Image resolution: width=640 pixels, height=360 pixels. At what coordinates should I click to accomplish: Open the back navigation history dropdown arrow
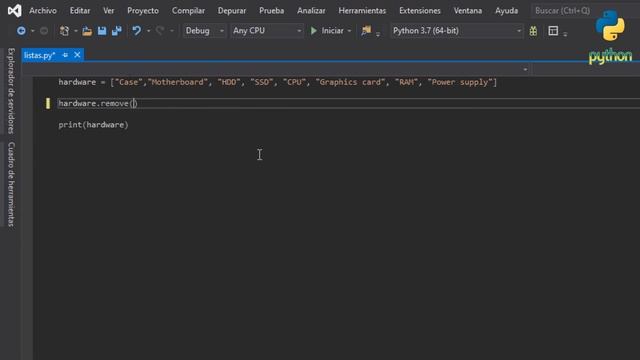click(x=33, y=31)
